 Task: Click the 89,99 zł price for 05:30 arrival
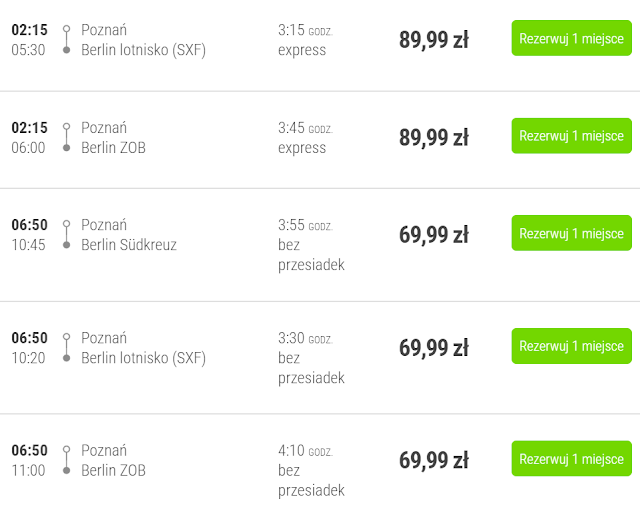tap(434, 40)
